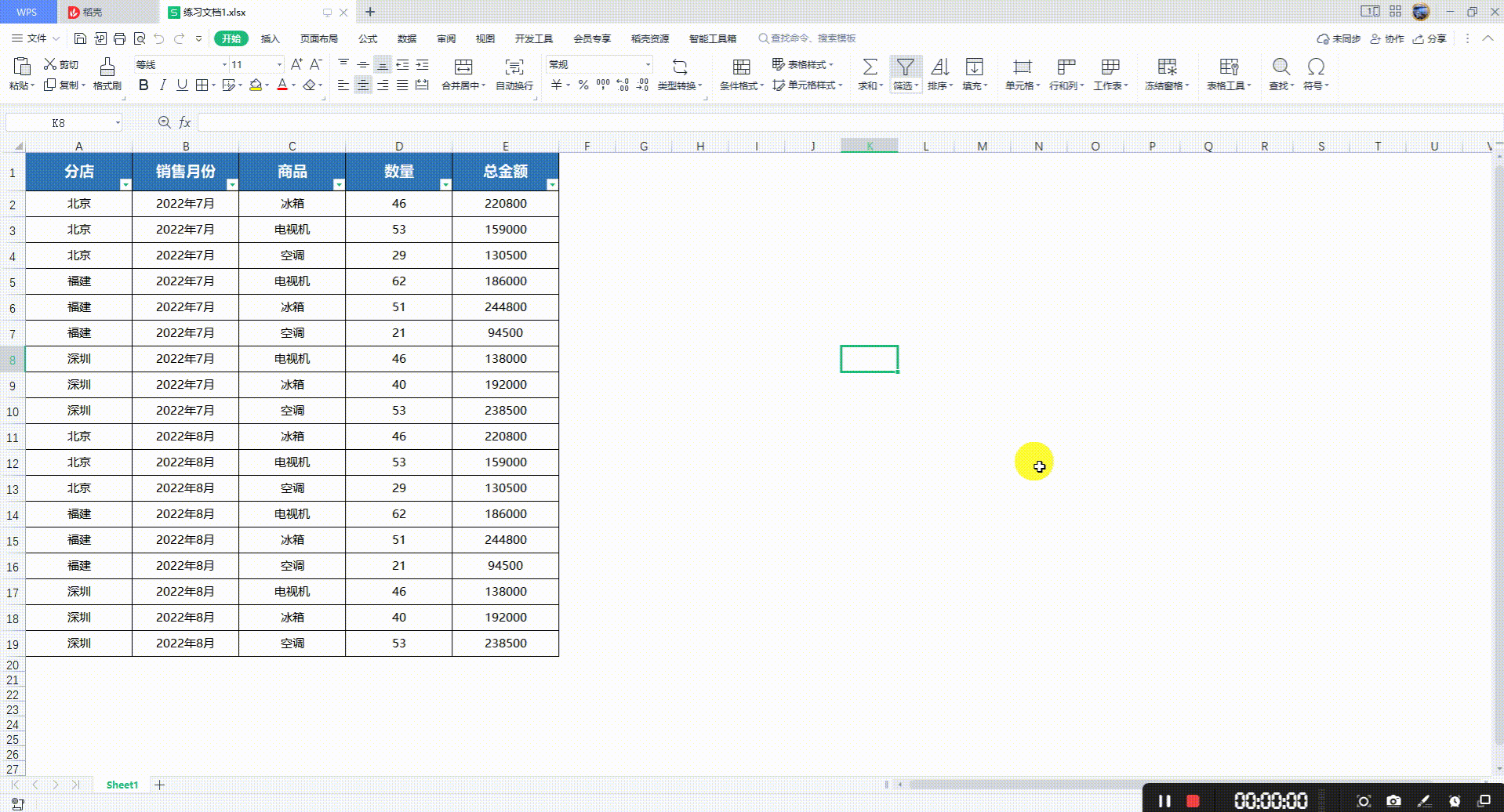Viewport: 1504px width, 812px height.
Task: Open the 文件 menu
Action: pos(35,38)
